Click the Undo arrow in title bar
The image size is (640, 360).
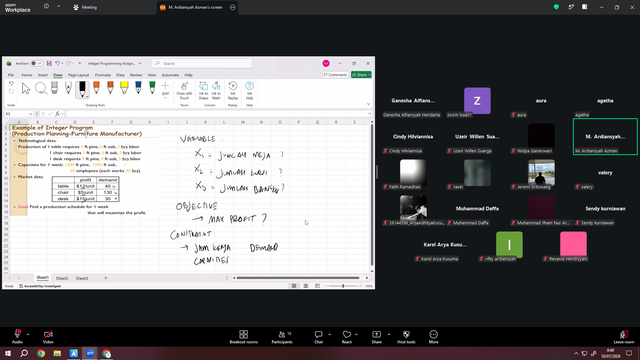click(x=58, y=63)
